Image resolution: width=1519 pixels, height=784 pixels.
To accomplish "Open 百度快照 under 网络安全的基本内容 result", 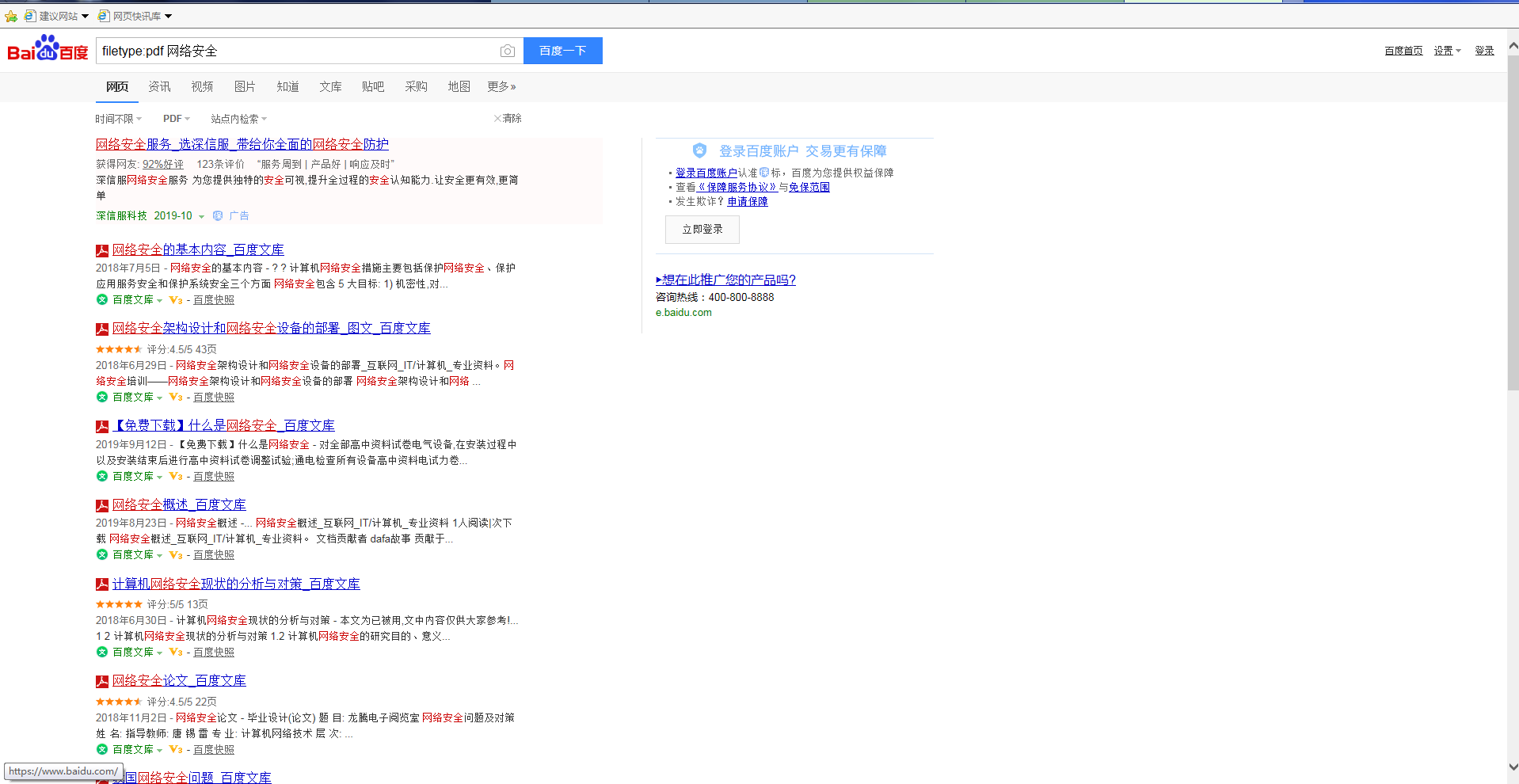I will (x=214, y=299).
